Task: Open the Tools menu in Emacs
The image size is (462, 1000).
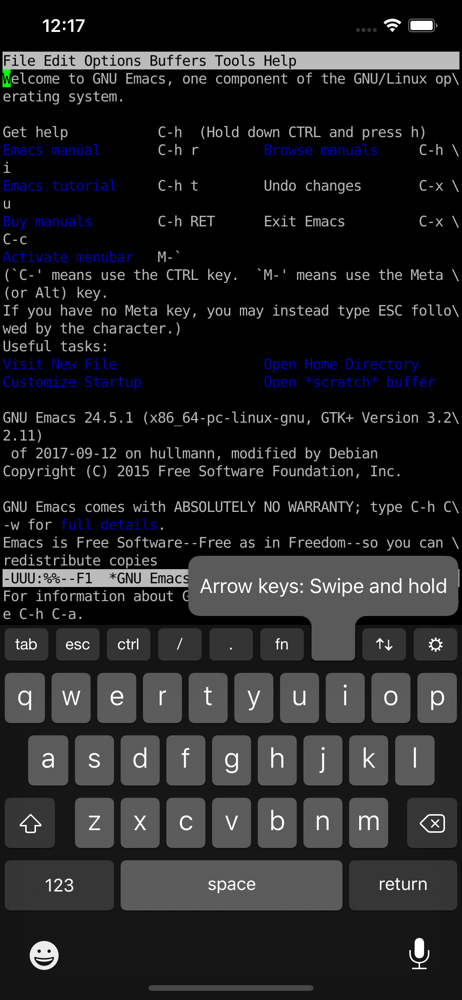Action: point(235,61)
